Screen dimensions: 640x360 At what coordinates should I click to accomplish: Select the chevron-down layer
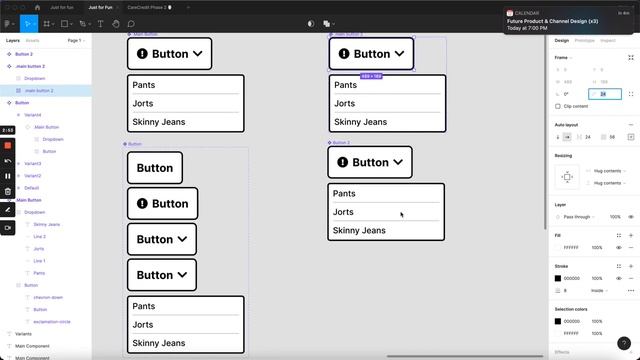pyautogui.click(x=48, y=298)
